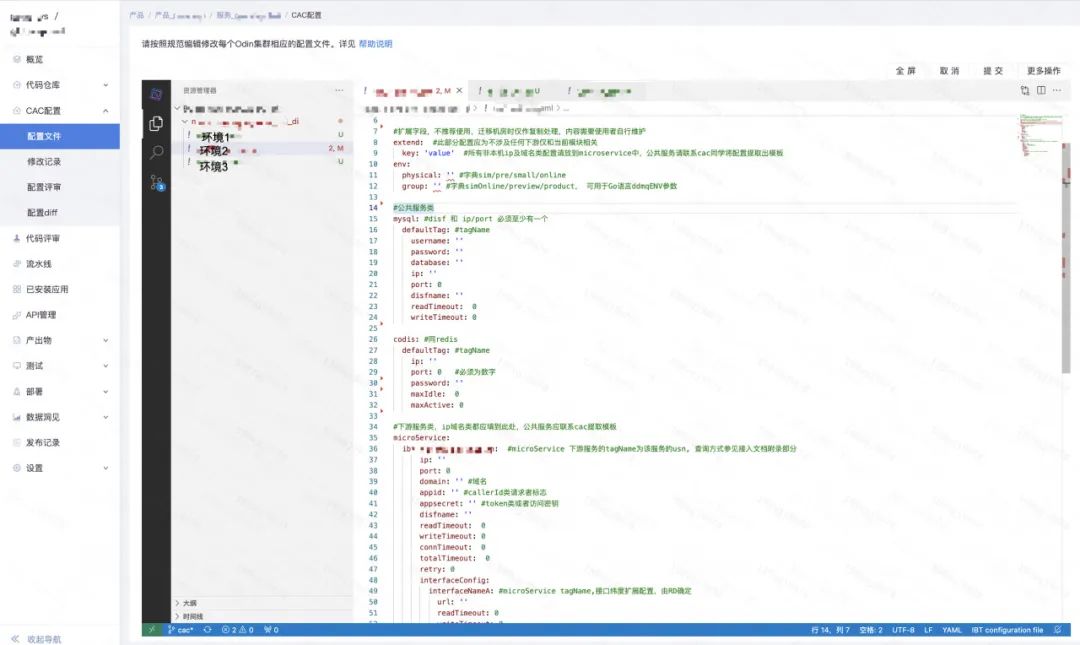Click IBT configuration file in status bar
The height and width of the screenshot is (645, 1080).
1007,630
